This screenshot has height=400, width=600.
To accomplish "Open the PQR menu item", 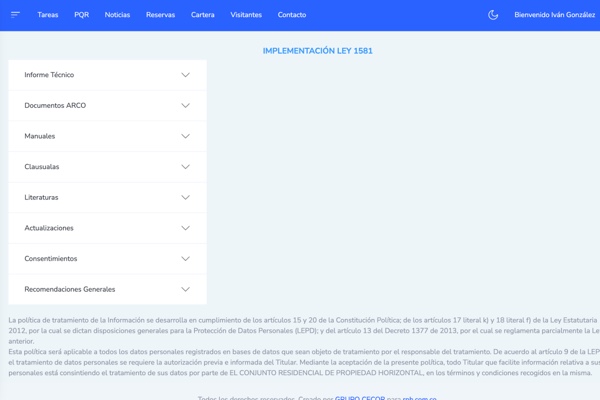I will (81, 15).
